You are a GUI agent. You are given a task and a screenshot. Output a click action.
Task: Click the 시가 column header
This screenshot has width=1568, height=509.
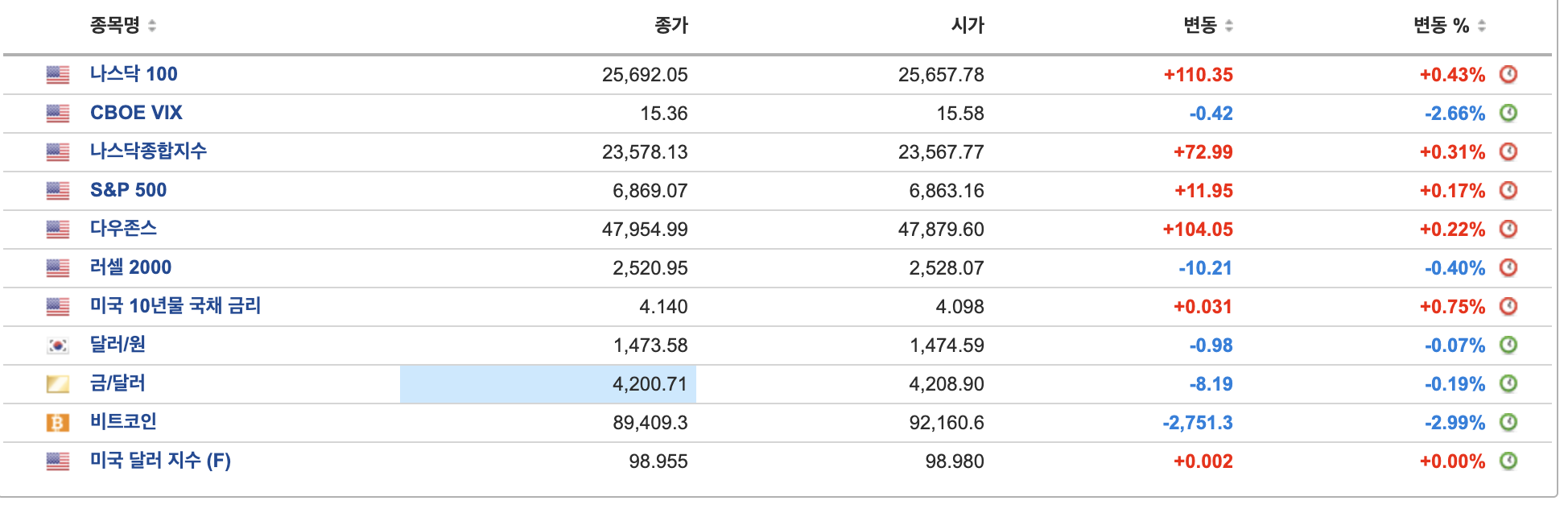[x=968, y=26]
